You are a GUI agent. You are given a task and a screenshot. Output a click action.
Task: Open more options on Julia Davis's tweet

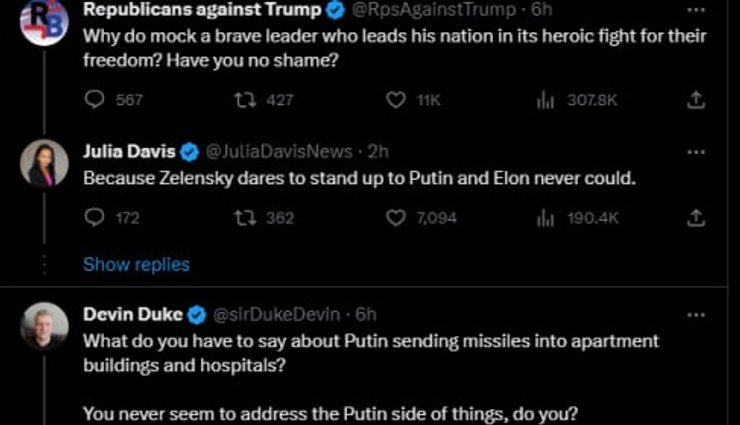pyautogui.click(x=696, y=152)
